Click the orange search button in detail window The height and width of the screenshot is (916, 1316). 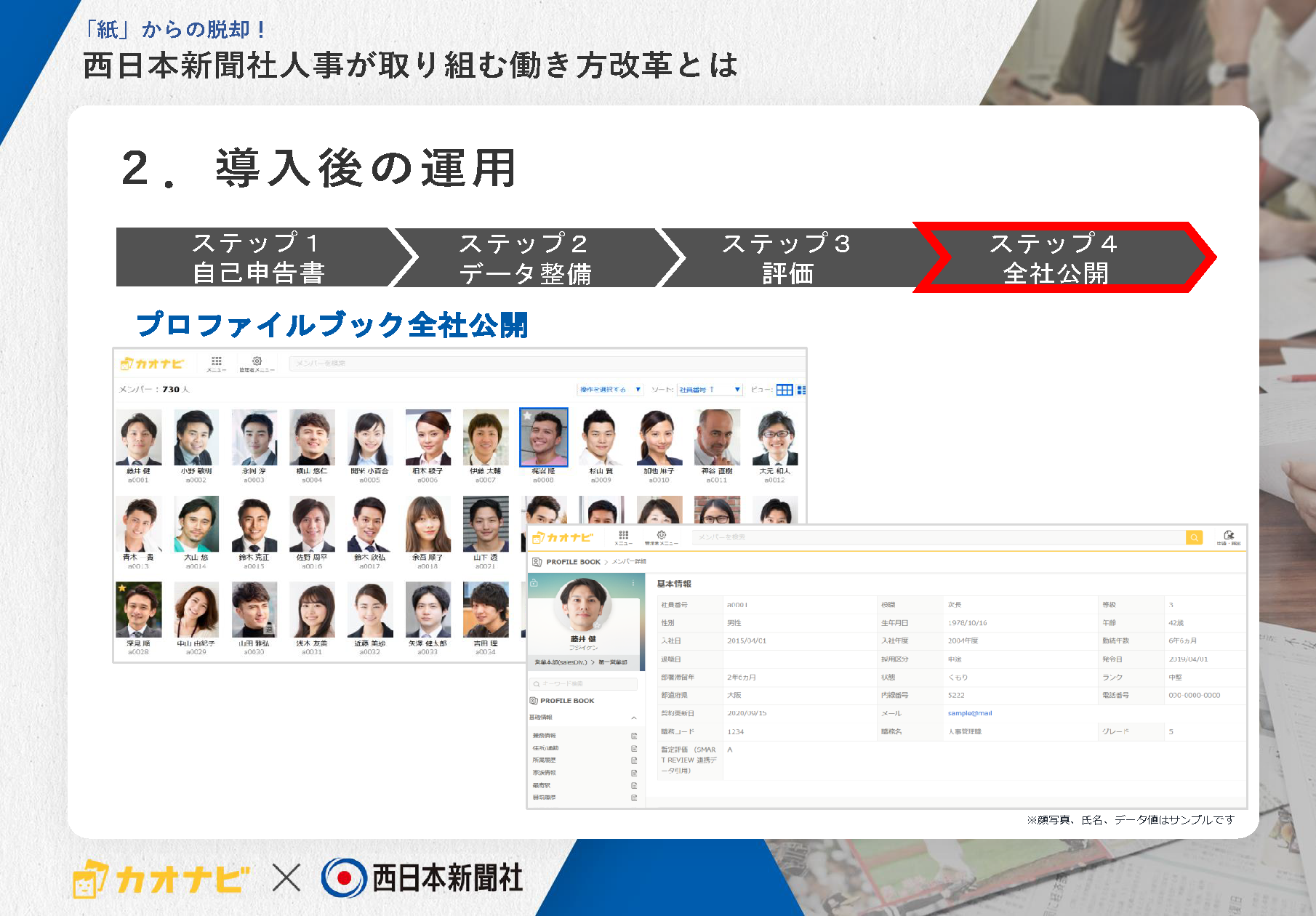1194,537
